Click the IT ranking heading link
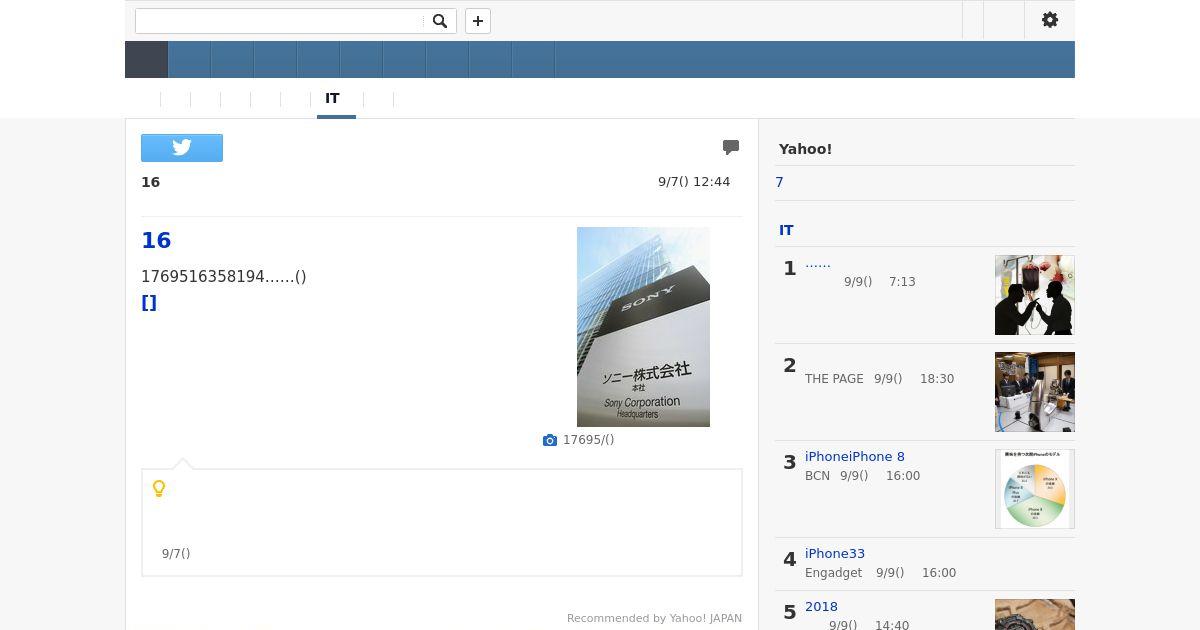The image size is (1200, 630). (786, 230)
